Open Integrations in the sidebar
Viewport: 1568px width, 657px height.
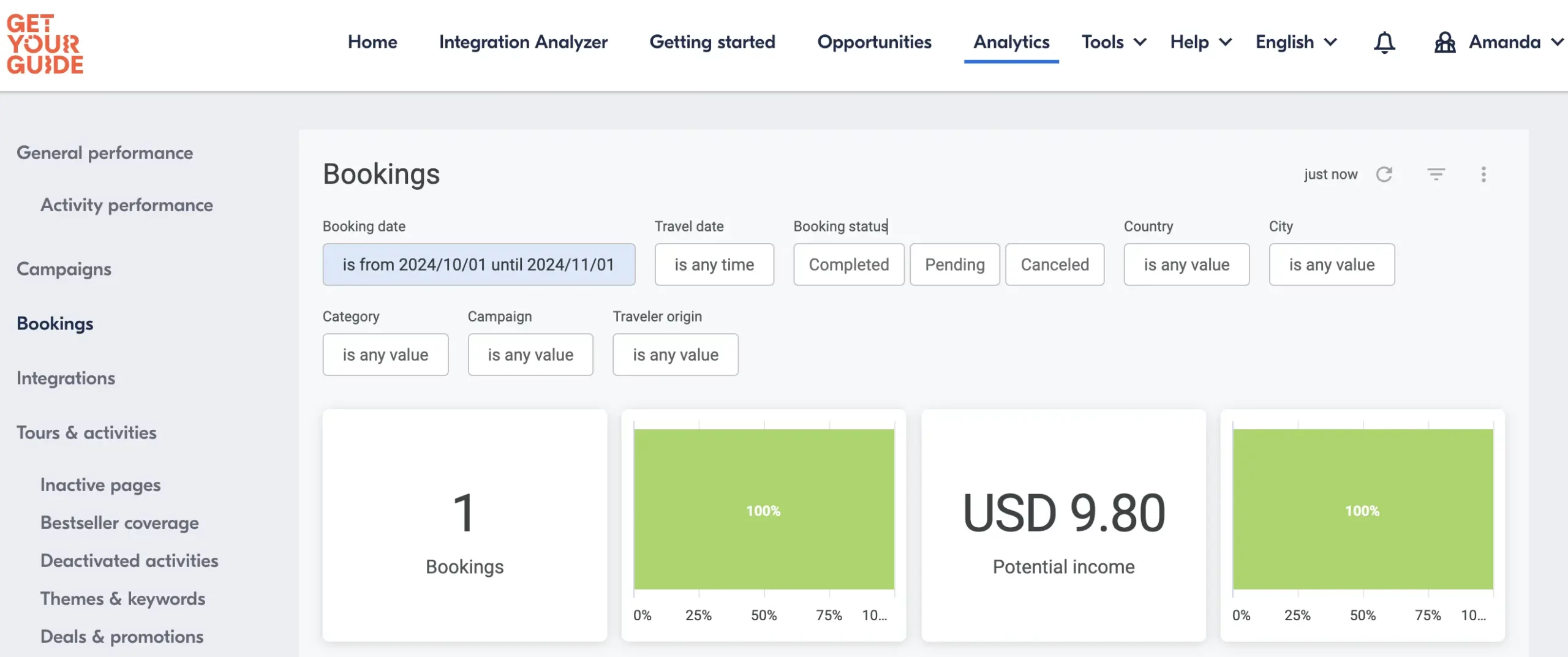pyautogui.click(x=66, y=378)
